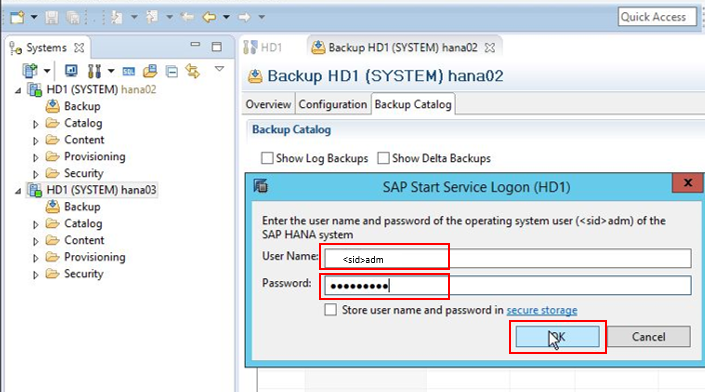
Task: Click the User Name input field
Action: 508,258
